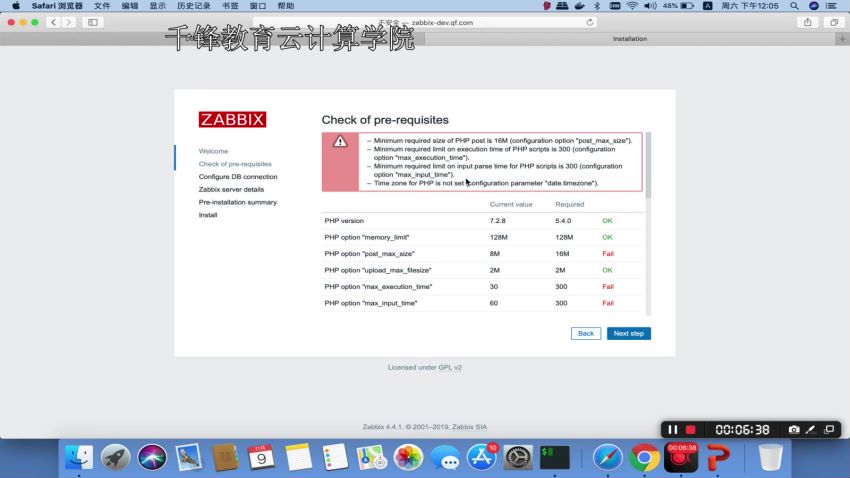Click the Back button in installer

point(585,333)
